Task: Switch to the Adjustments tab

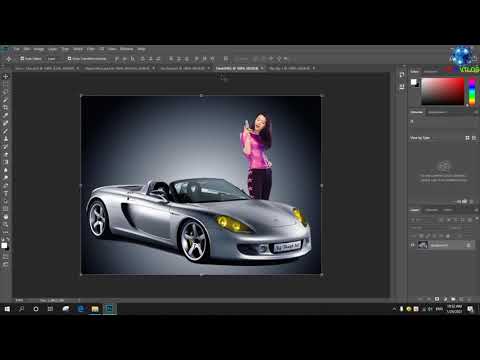Action: click(437, 112)
